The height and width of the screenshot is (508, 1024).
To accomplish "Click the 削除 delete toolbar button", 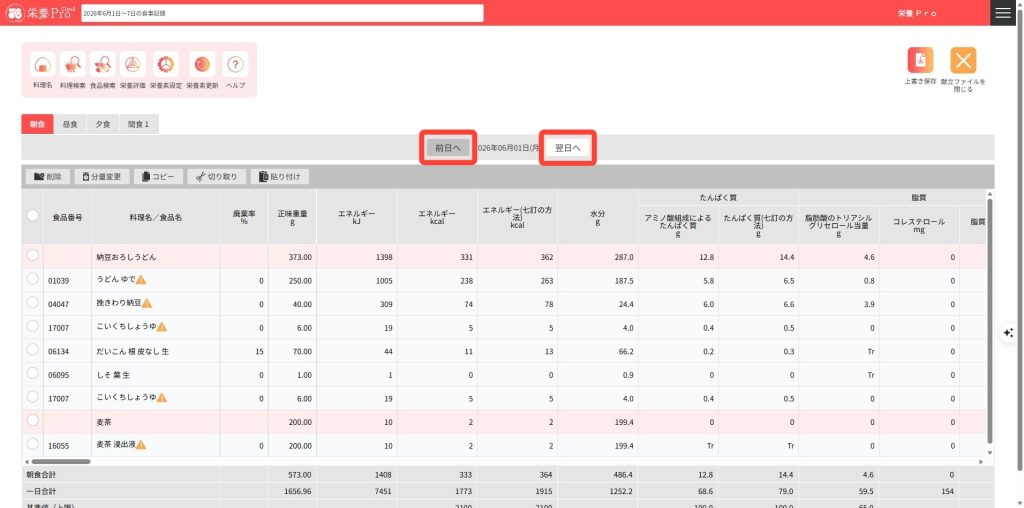I will tap(48, 176).
